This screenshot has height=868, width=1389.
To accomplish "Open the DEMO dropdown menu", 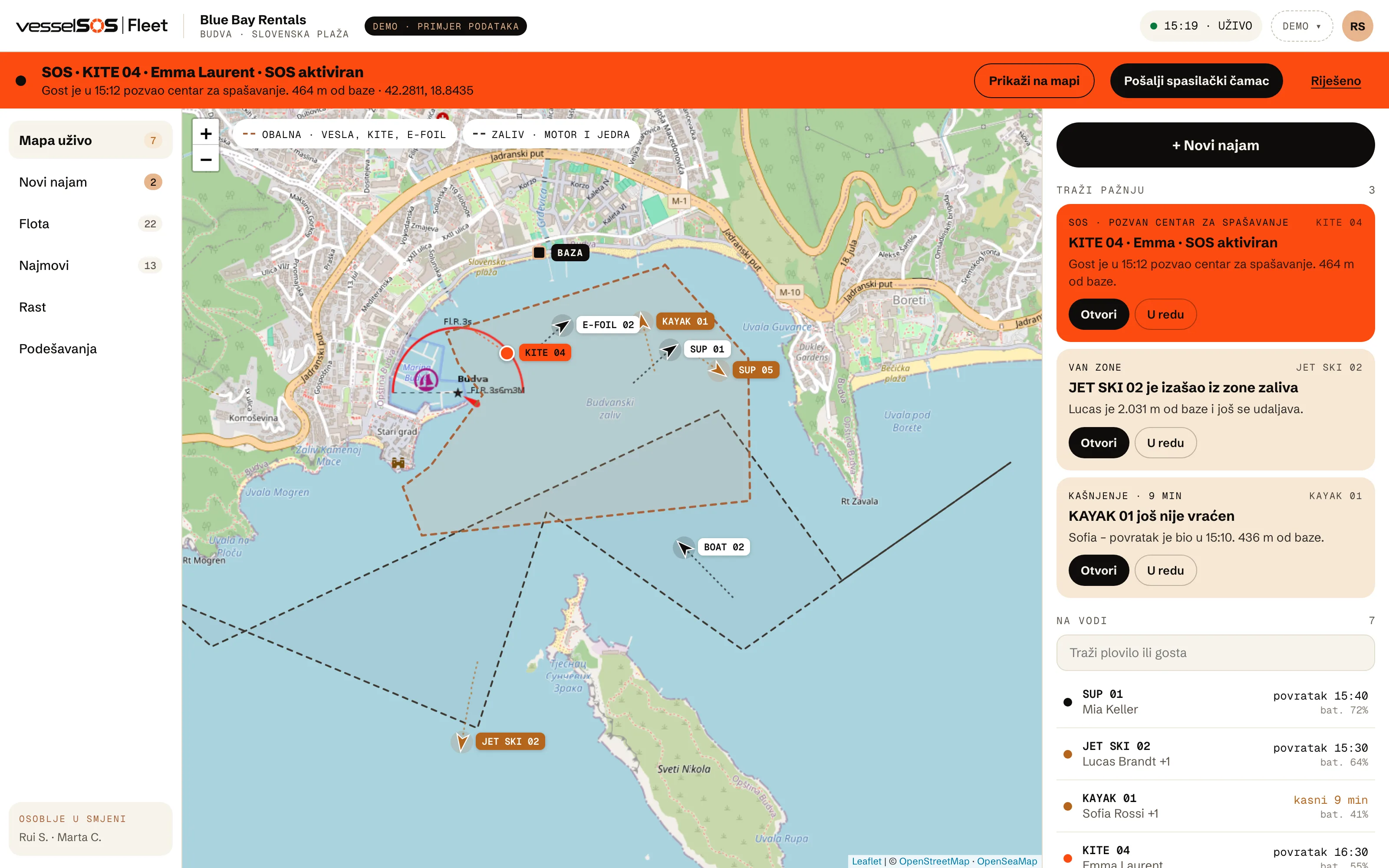I will pyautogui.click(x=1301, y=26).
